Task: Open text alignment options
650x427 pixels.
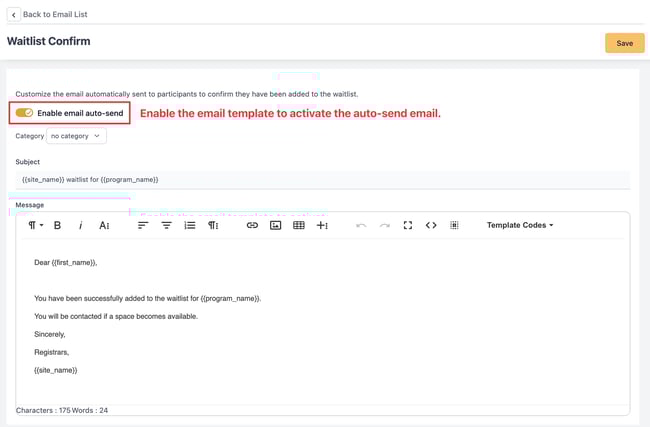Action: (143, 225)
